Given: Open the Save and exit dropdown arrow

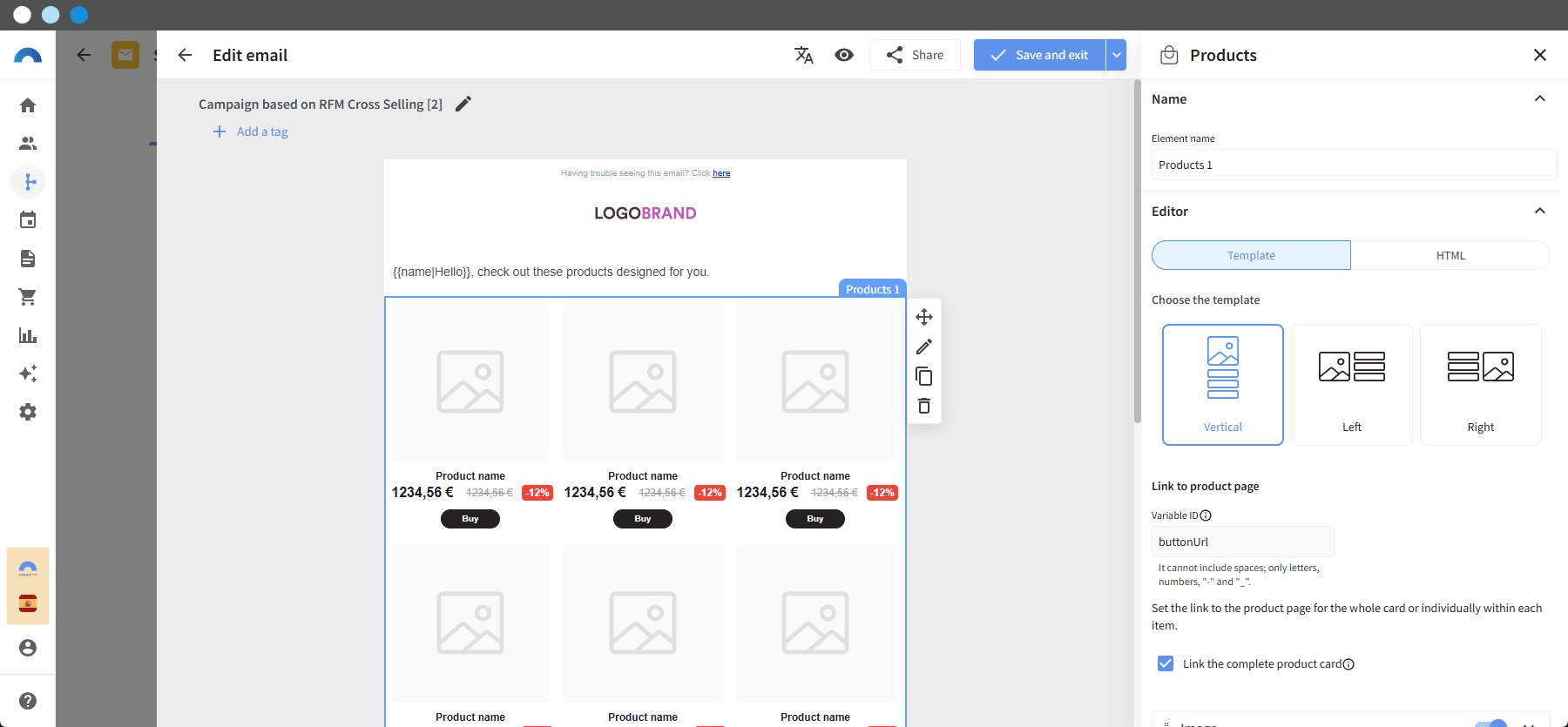Looking at the screenshot, I should point(1116,55).
